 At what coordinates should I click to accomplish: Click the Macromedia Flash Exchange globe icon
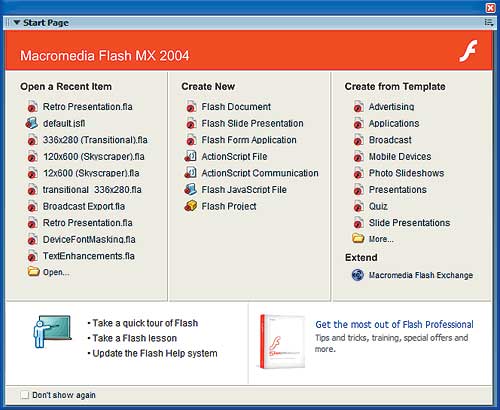(x=358, y=275)
